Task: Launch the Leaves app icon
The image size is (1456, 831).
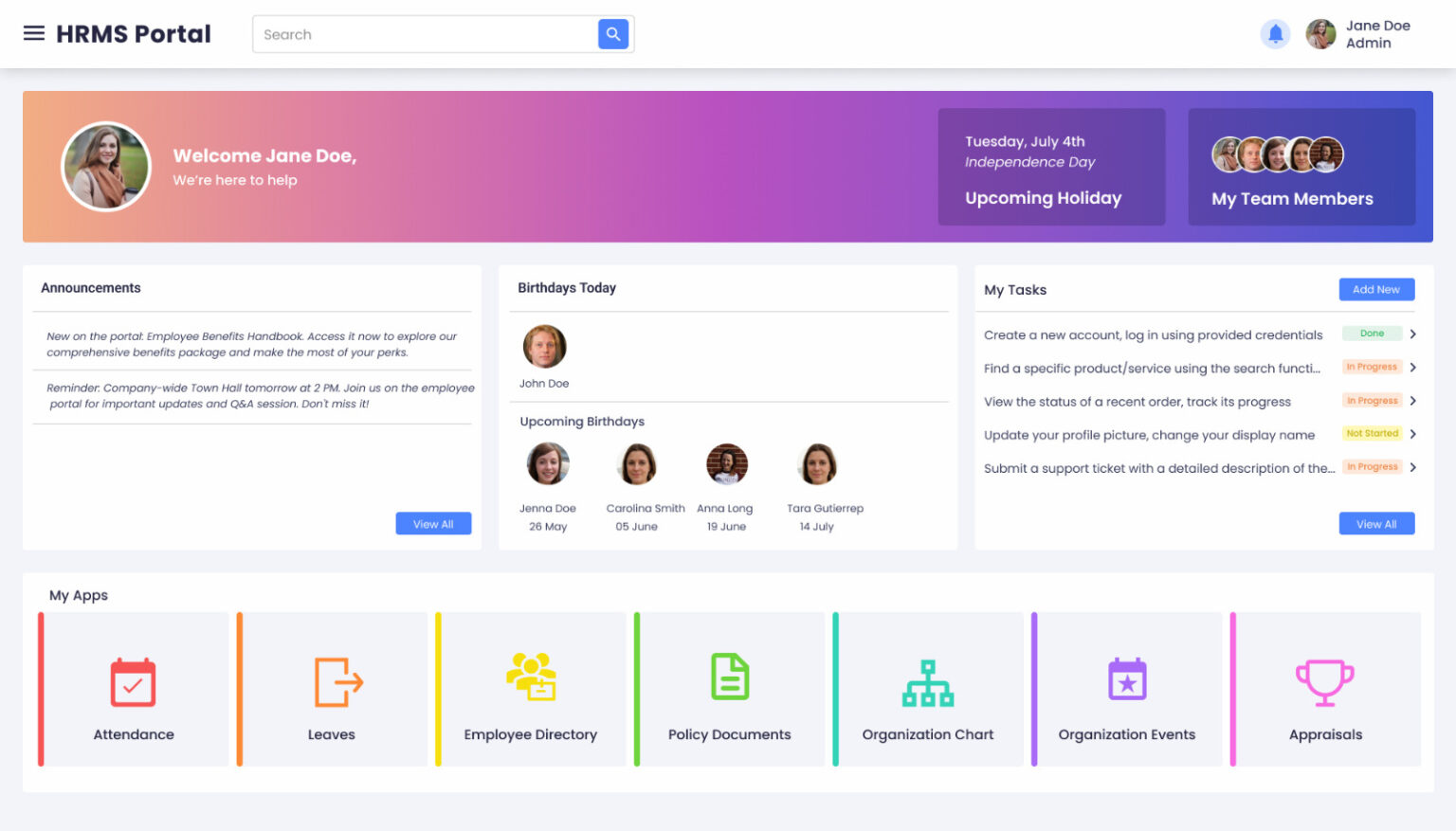Action: pos(337,682)
